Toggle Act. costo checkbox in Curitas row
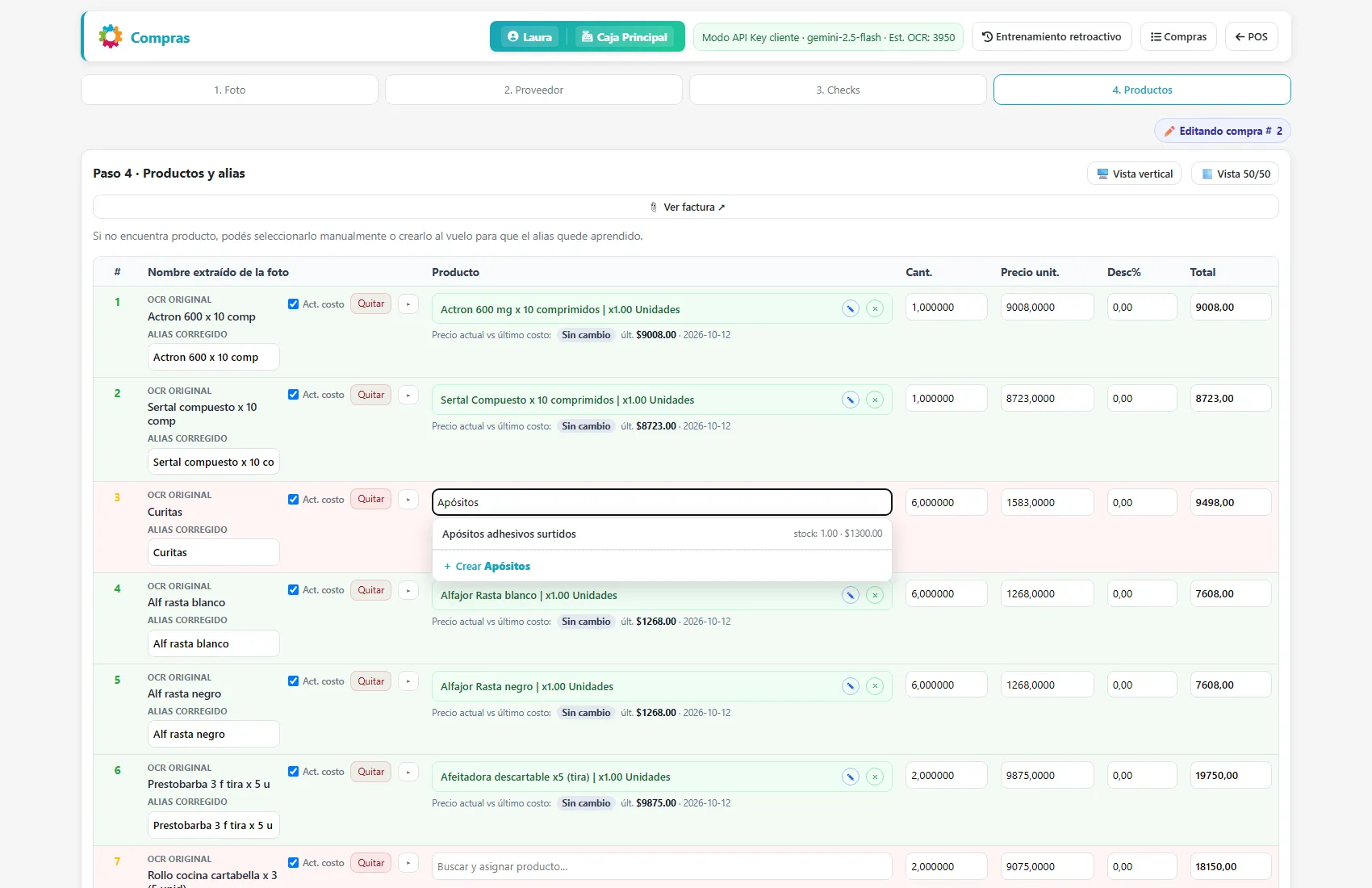The width and height of the screenshot is (1372, 888). 293,500
